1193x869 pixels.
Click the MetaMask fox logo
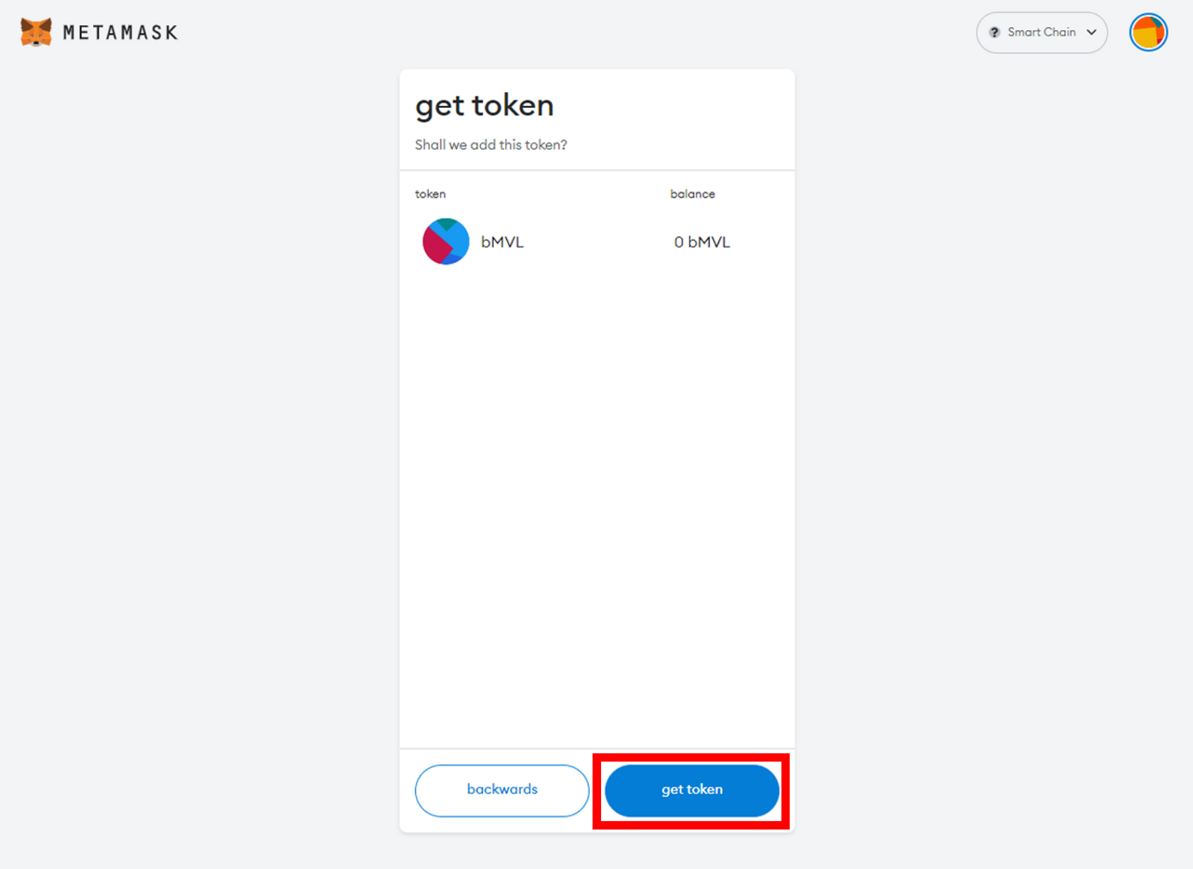[36, 32]
